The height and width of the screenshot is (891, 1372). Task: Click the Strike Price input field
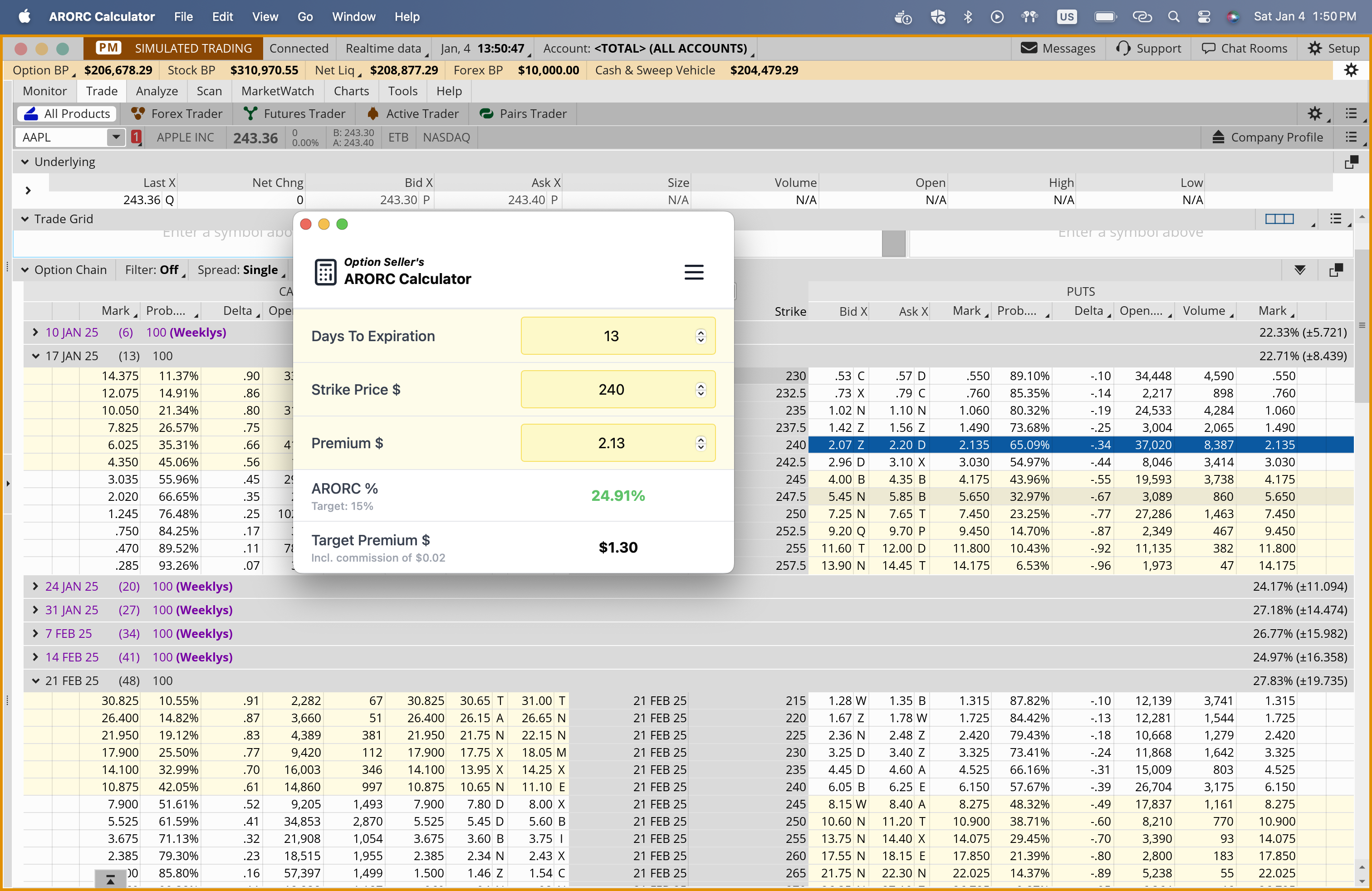[618, 390]
